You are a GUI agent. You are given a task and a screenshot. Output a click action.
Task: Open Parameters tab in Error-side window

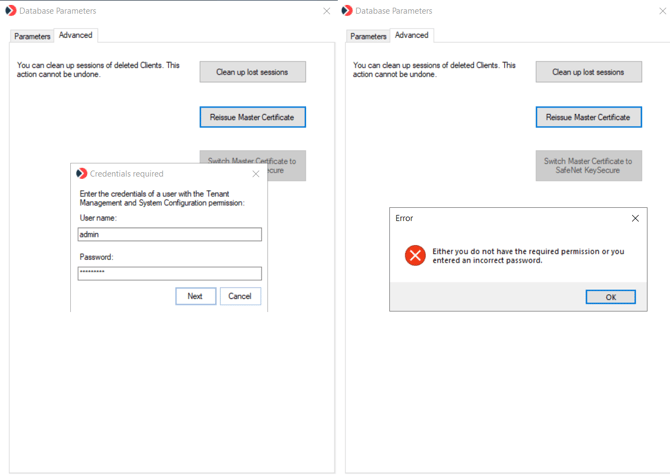[x=368, y=36]
